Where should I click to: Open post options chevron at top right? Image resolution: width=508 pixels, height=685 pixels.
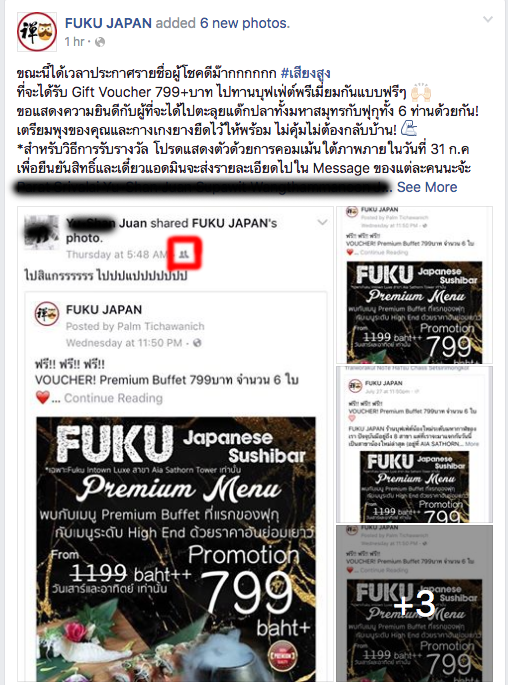(488, 19)
